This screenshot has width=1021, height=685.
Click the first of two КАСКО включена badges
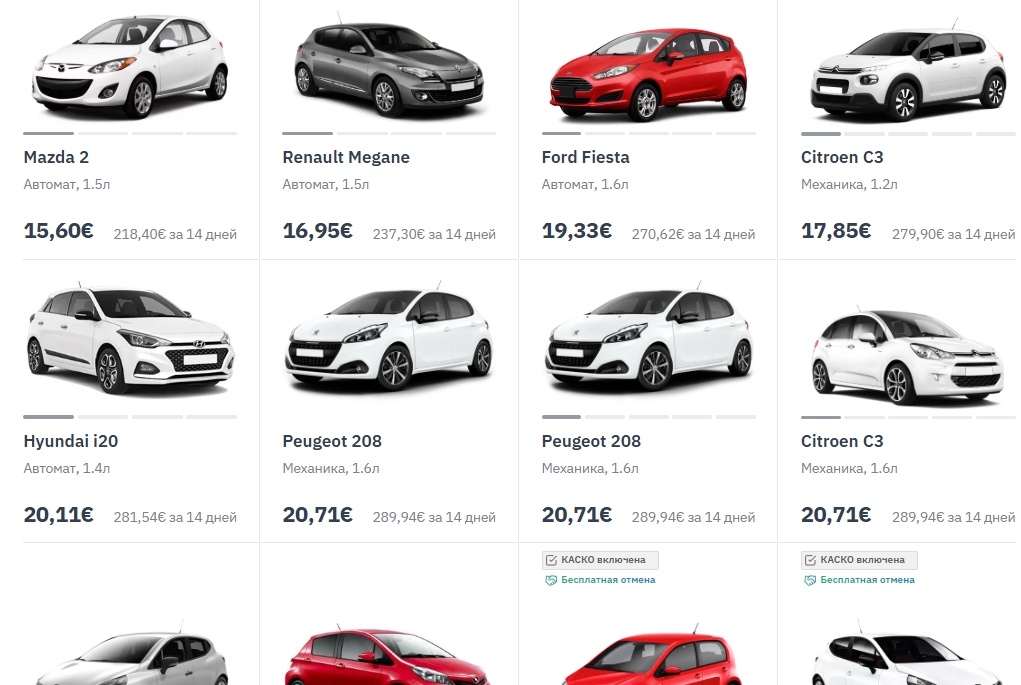[x=600, y=560]
